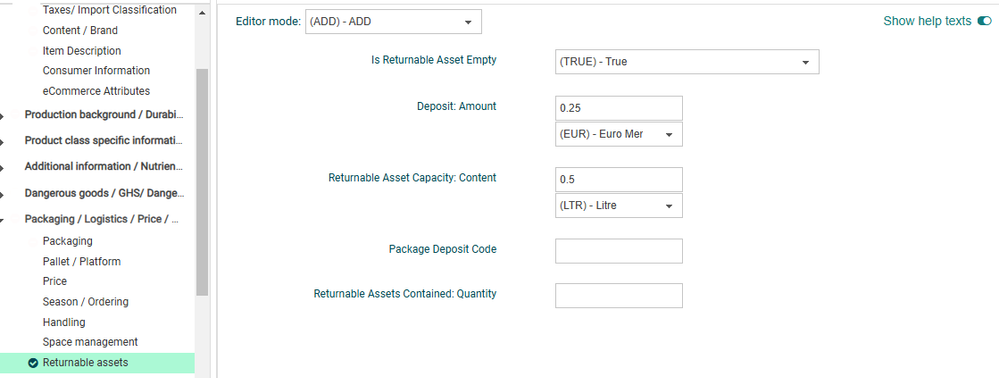Collapse Packaging / Logistics / Price group
Image resolution: width=999 pixels, height=378 pixels.
2,221
